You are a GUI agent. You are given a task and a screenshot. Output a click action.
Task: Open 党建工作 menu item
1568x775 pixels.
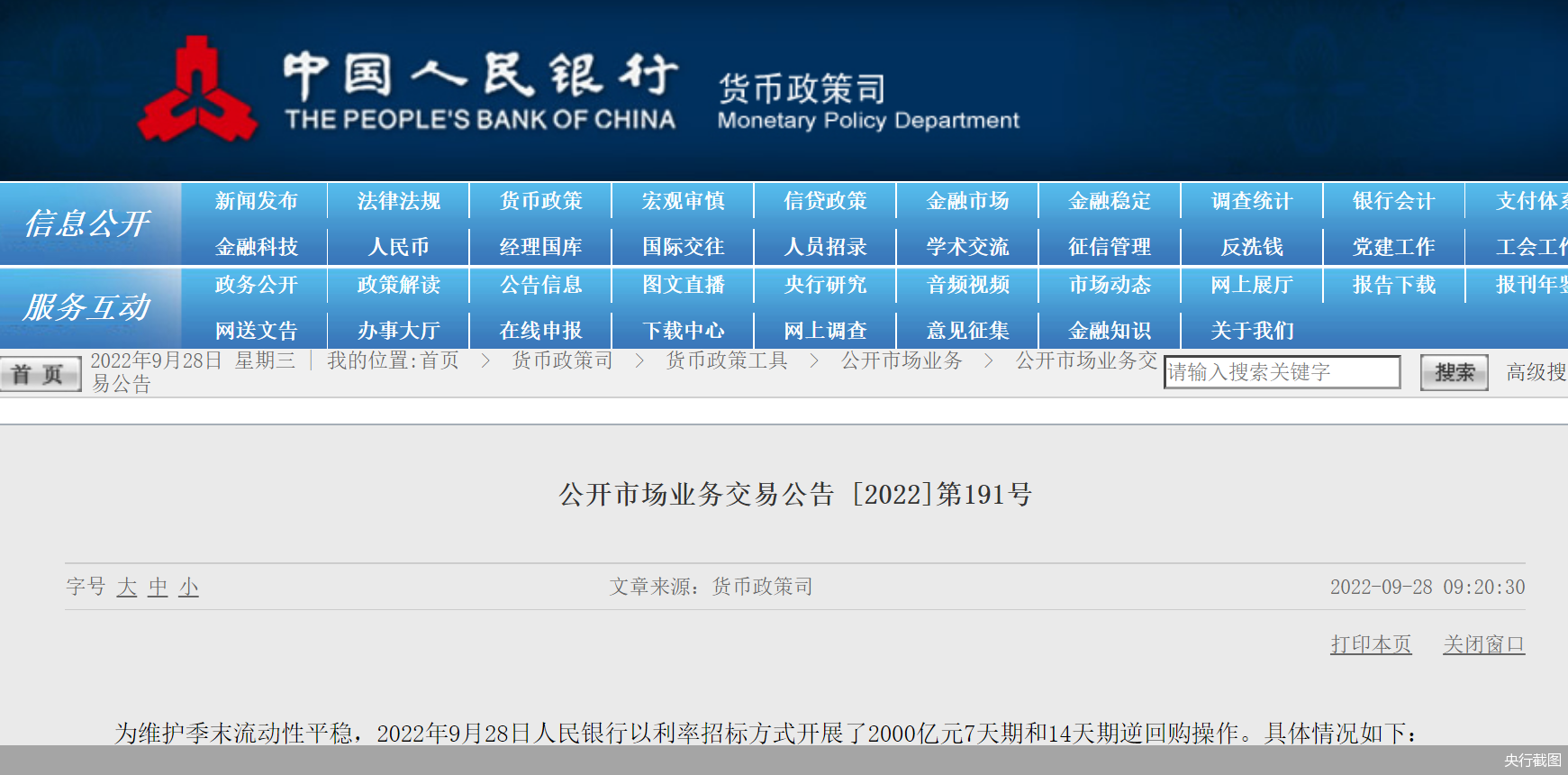[x=1394, y=247]
